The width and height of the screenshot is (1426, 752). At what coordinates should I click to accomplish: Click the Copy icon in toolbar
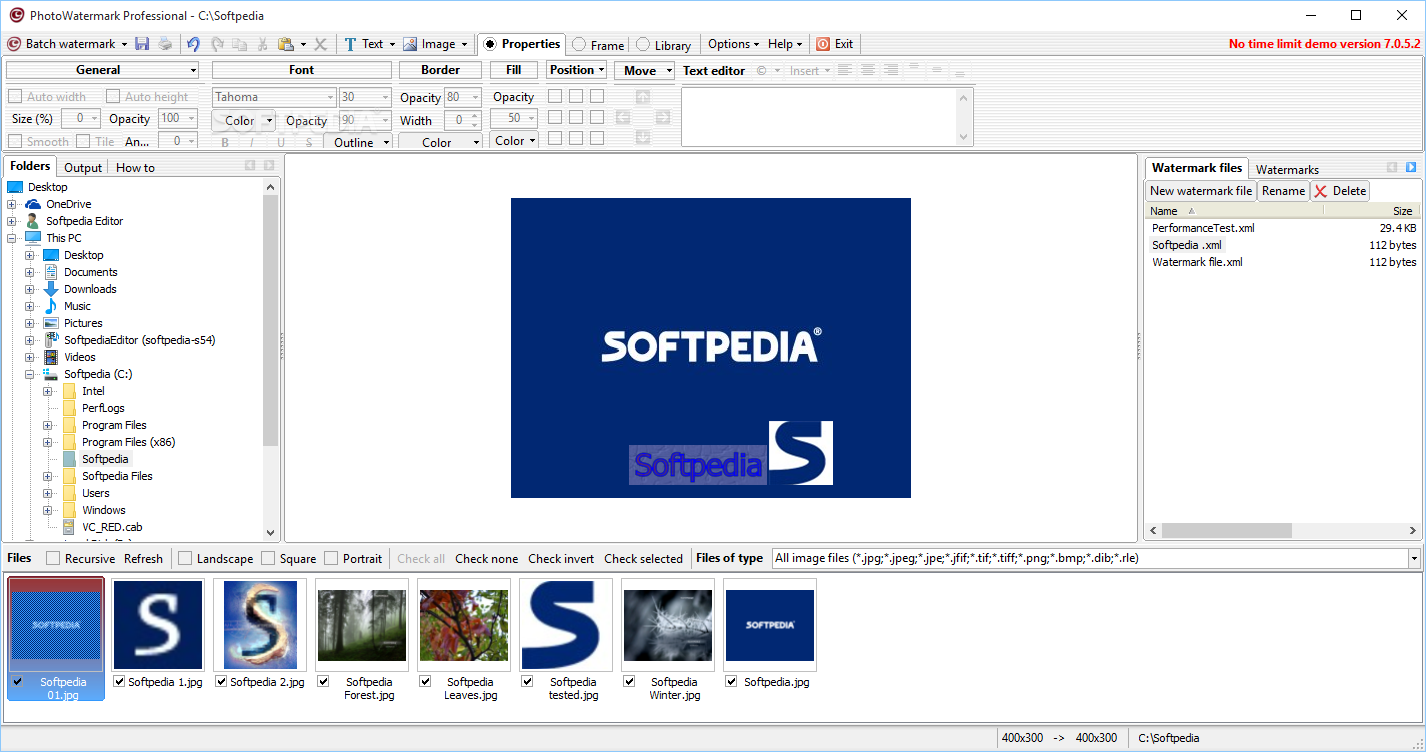tap(240, 44)
